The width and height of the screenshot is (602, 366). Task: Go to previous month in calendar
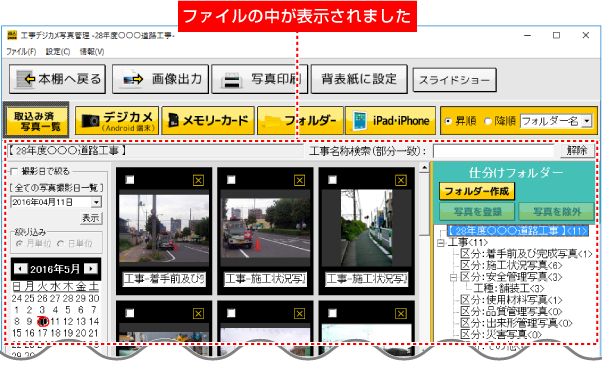(20, 268)
